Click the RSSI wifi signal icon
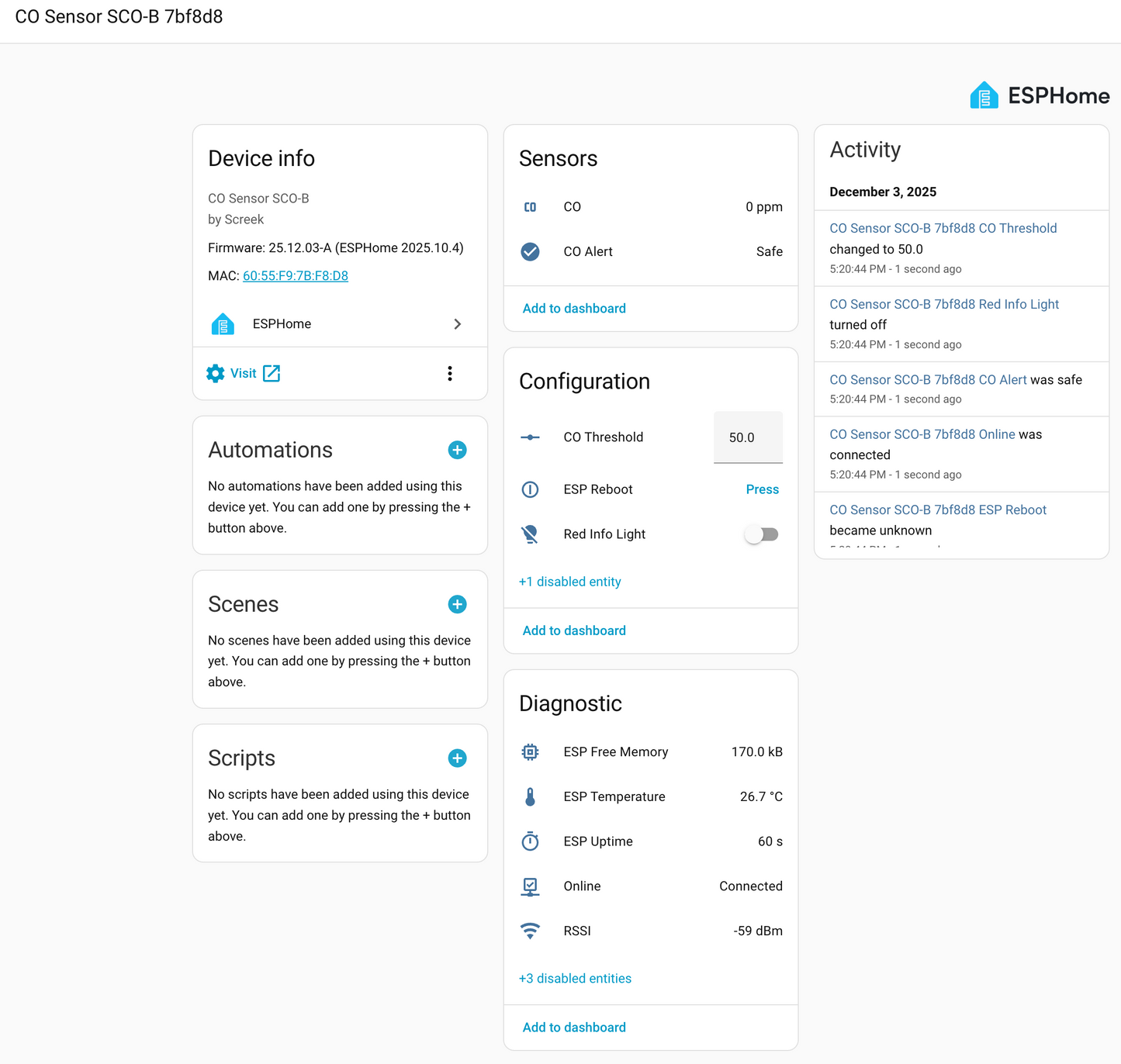The width and height of the screenshot is (1121, 1064). 531,931
